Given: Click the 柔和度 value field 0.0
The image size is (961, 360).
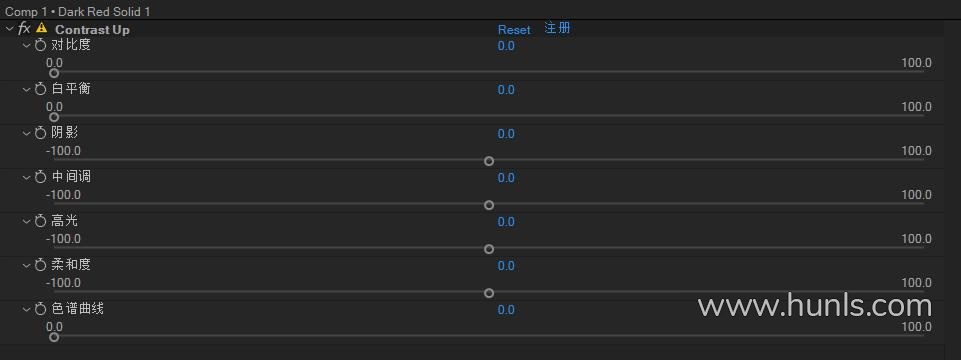Looking at the screenshot, I should tap(506, 266).
